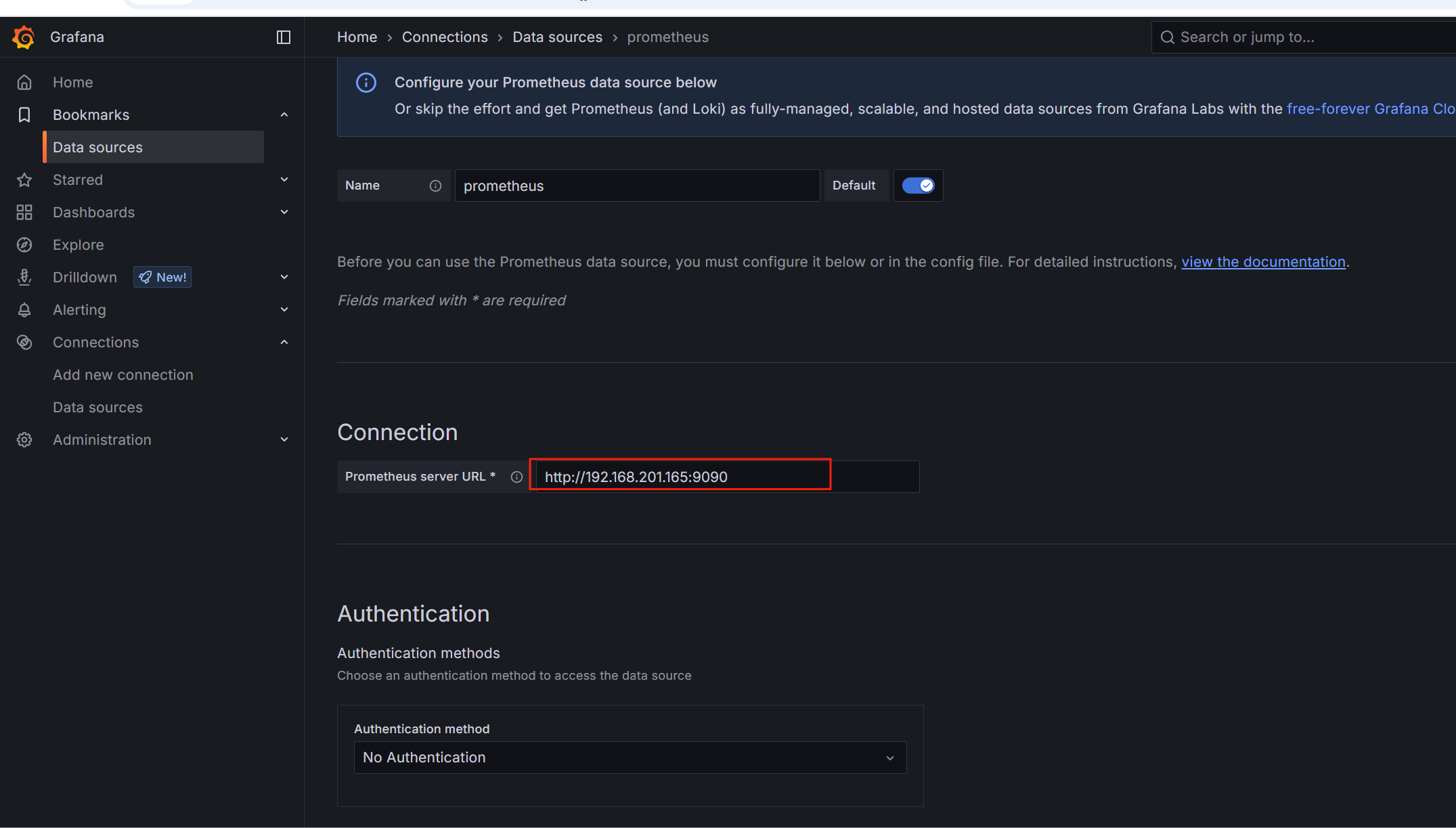This screenshot has width=1456, height=828.
Task: Click the Administration gear icon
Action: click(24, 440)
